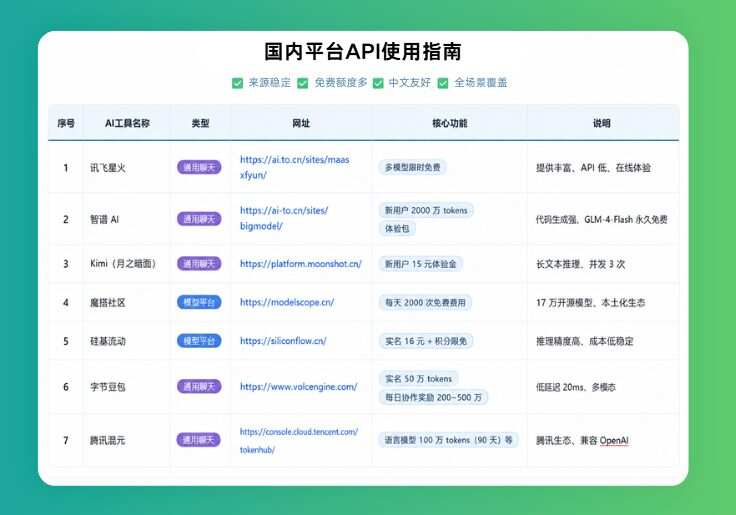Open the console.cloud.tencent.com tokenhub link
Image resolution: width=736 pixels, height=515 pixels.
coord(299,440)
